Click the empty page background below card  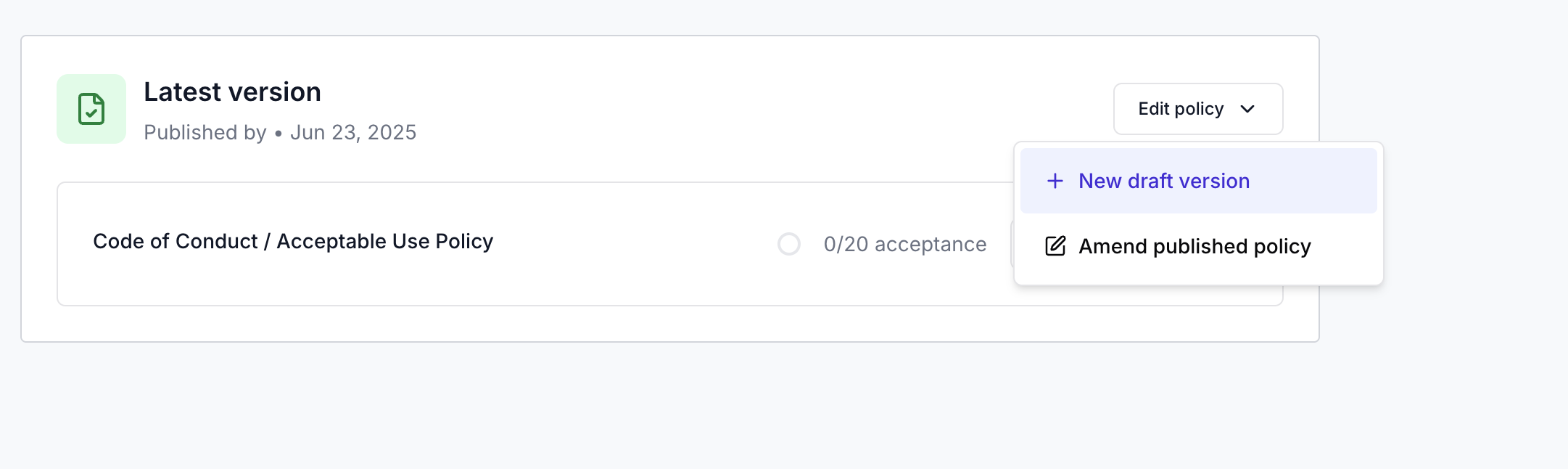click(725, 407)
